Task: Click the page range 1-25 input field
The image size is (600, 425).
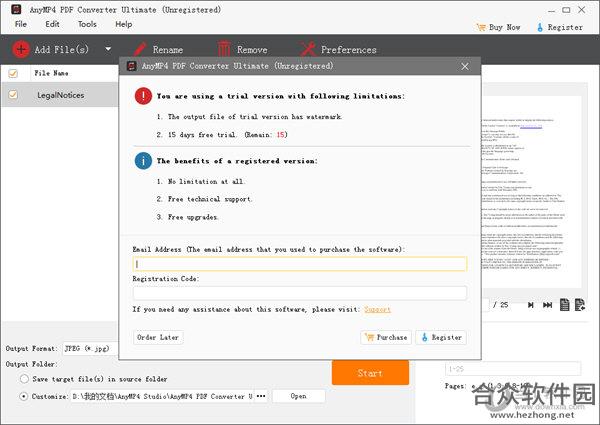Action: [513, 369]
